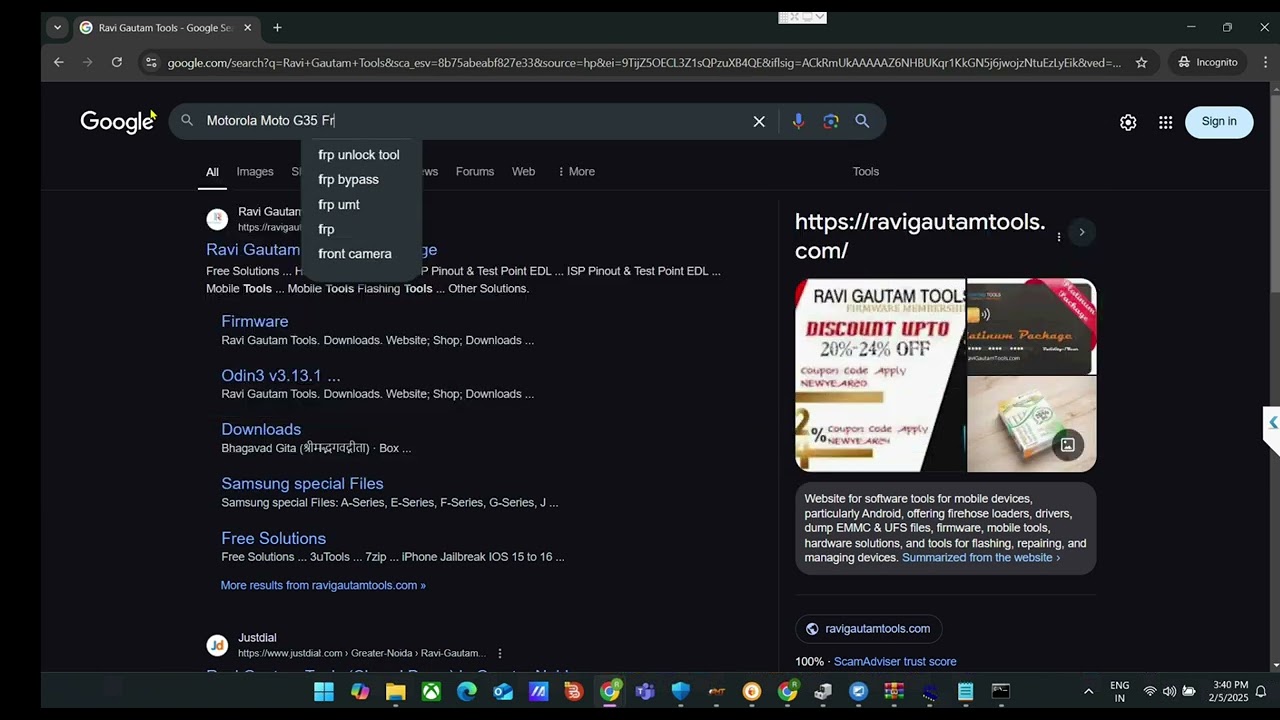Go to the Google logo homepage
This screenshot has width=1280, height=720.
tap(117, 121)
